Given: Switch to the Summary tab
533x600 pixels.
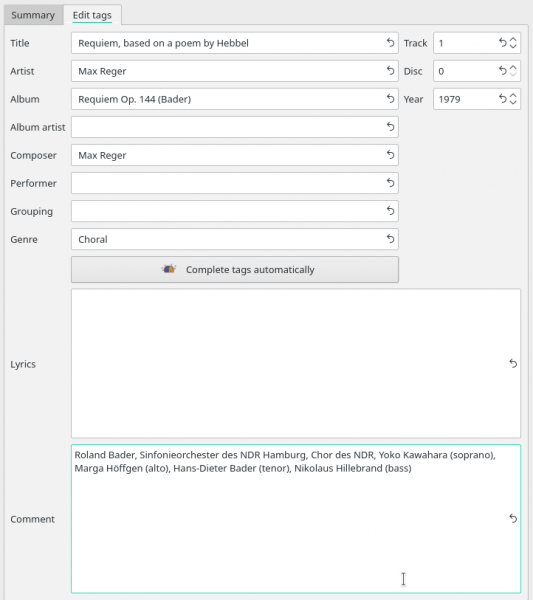Looking at the screenshot, I should (33, 15).
